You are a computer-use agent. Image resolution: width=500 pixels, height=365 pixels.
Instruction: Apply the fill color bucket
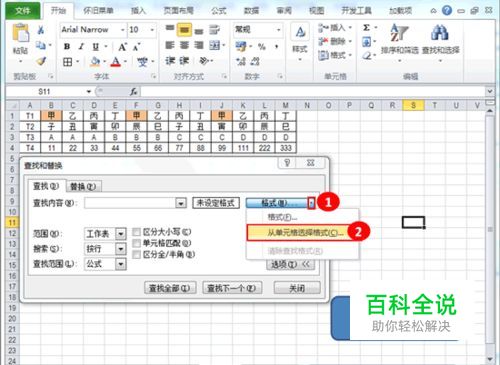(x=95, y=62)
